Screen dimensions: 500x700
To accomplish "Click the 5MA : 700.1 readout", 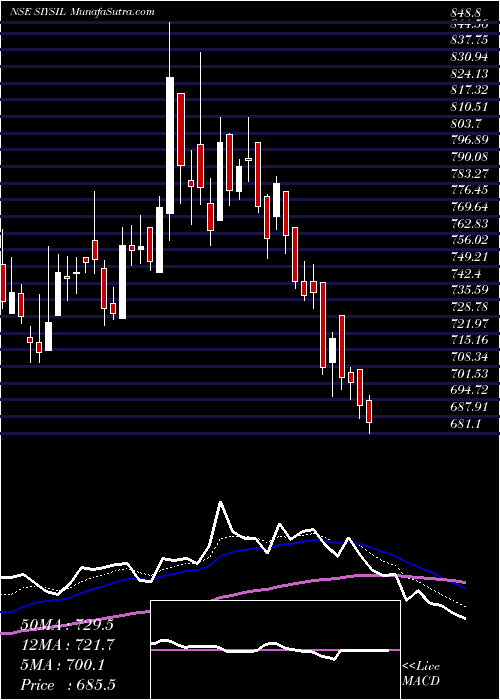I will point(62,665).
